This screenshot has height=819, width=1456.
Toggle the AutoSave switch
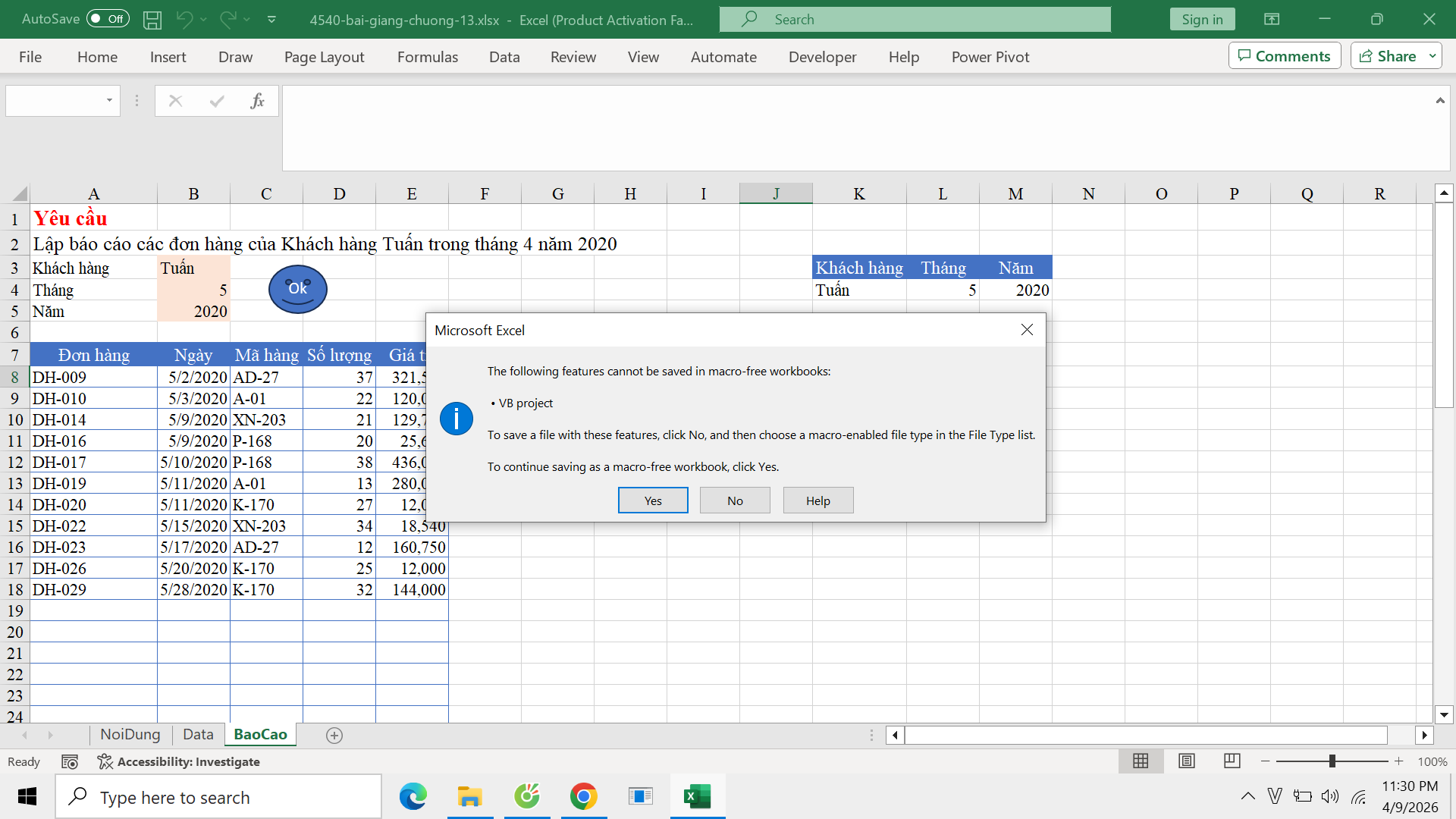click(x=108, y=19)
